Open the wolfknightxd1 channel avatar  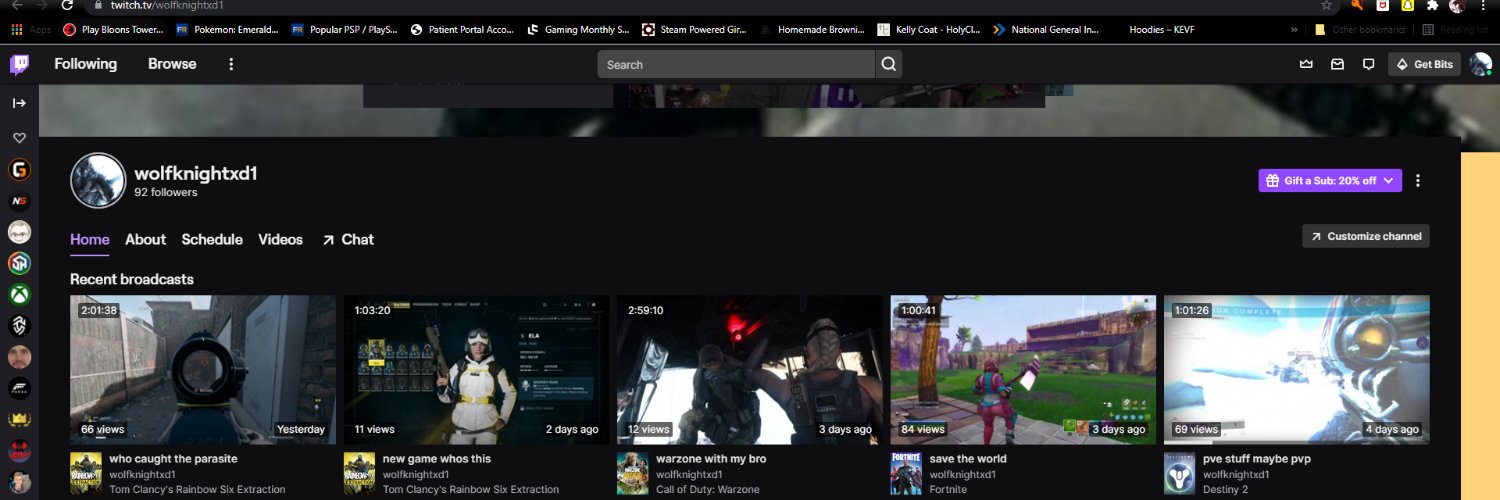[98, 181]
